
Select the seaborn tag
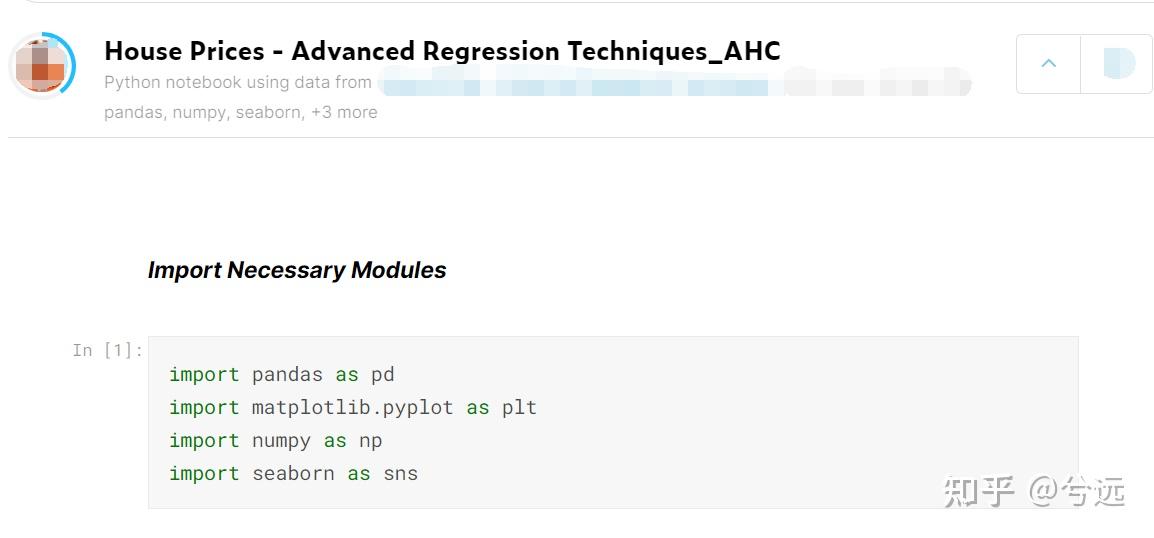pyautogui.click(x=268, y=112)
